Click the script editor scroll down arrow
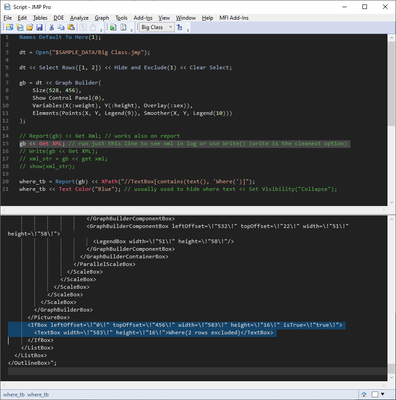The width and height of the screenshot is (396, 400). (391, 202)
